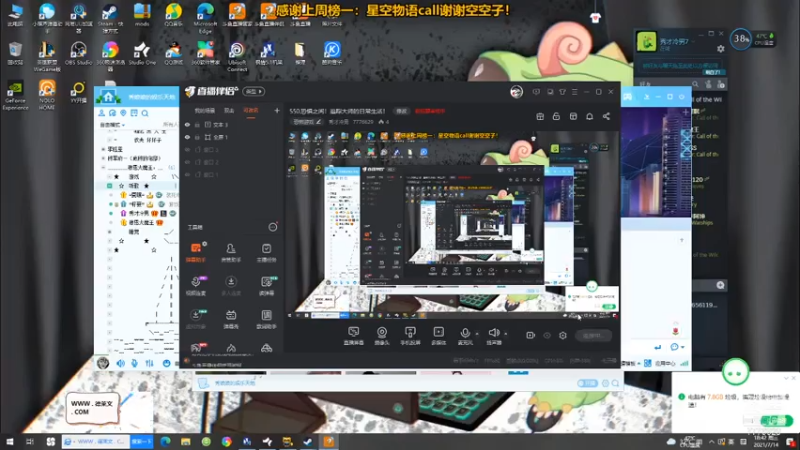
Task: Open File Explorer from the taskbar
Action: click(185, 442)
